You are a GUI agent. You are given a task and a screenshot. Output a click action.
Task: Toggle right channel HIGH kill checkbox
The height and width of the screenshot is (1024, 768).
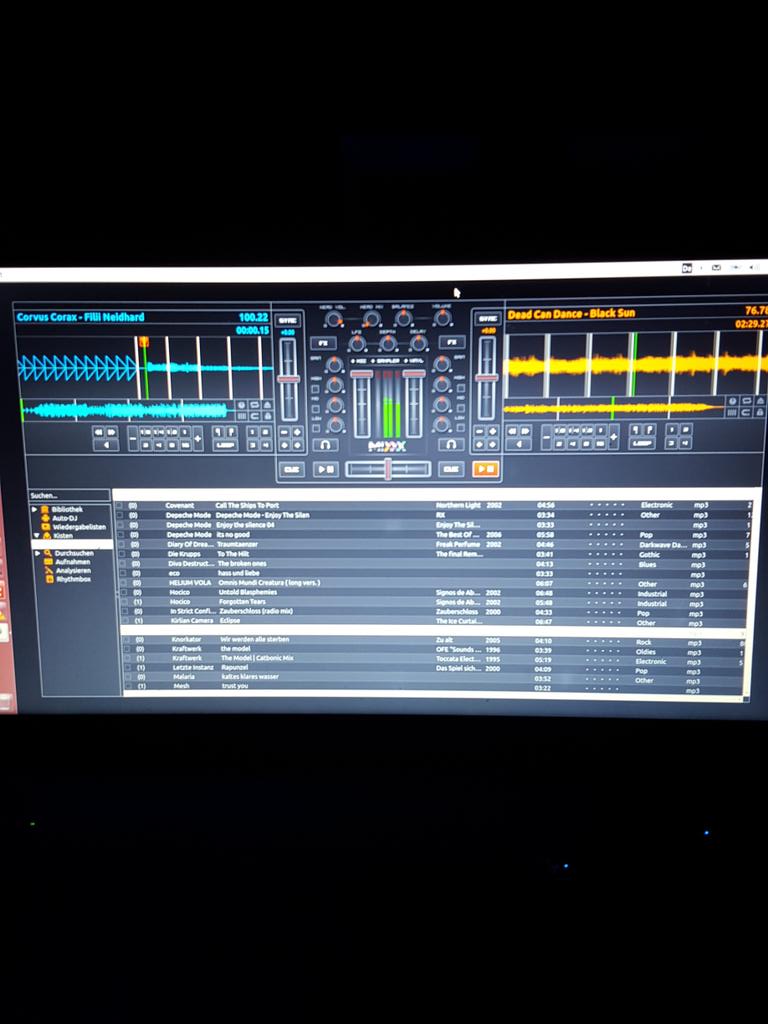pos(461,388)
